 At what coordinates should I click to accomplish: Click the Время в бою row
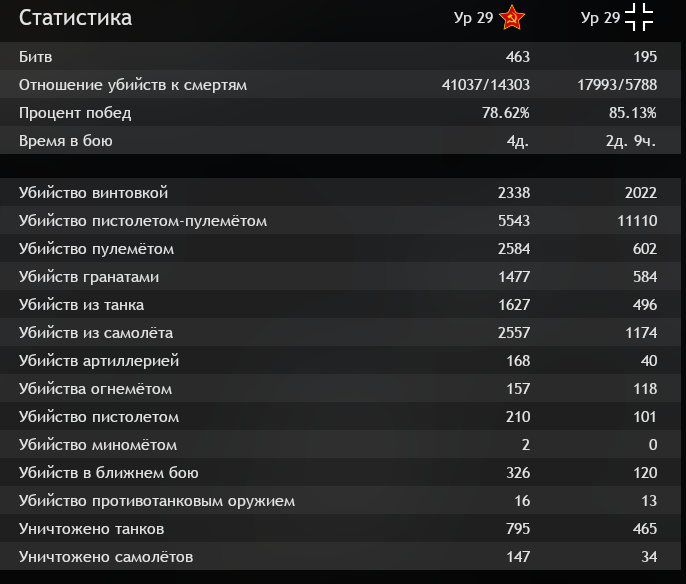(x=340, y=140)
